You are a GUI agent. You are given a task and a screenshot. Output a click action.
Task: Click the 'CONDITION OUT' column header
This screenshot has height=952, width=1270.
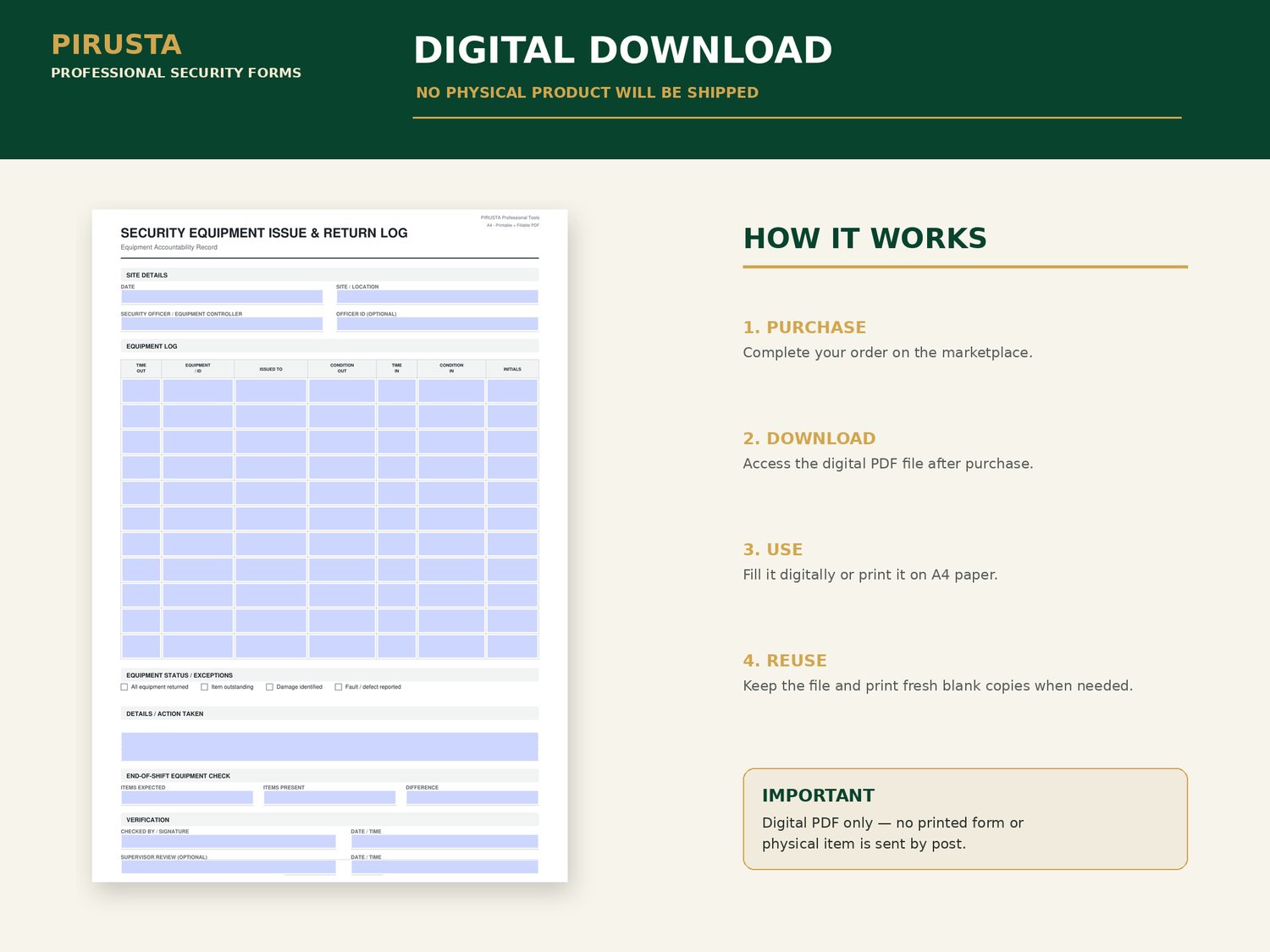342,368
